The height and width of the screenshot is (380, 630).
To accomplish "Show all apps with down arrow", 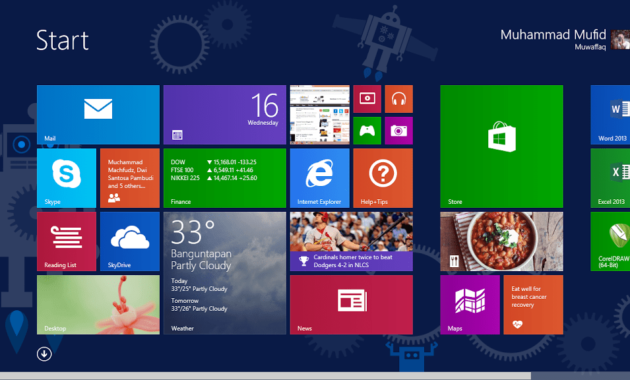I will click(44, 354).
